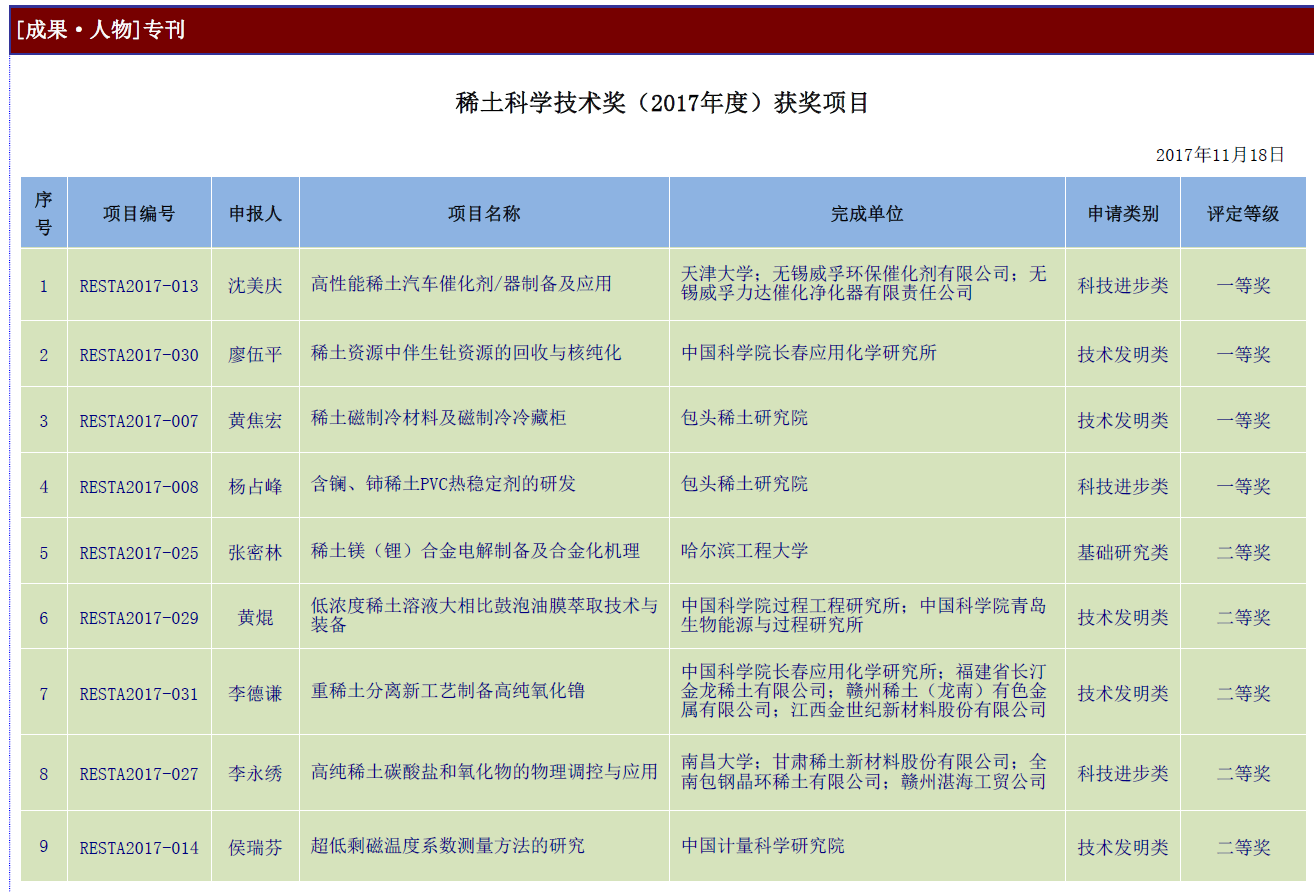Click the 评定等级 column header
1314x892 pixels.
point(1243,213)
